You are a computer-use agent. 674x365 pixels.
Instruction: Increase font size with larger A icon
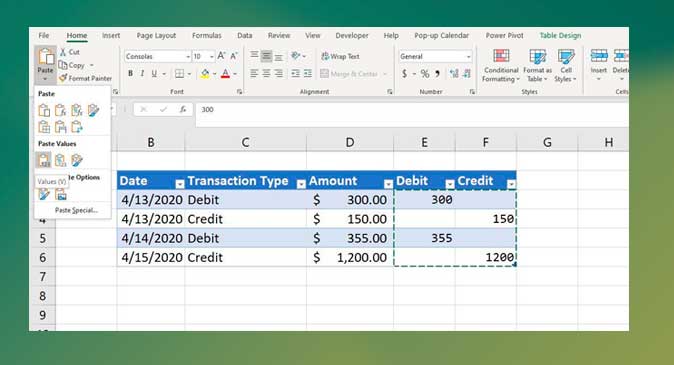[x=221, y=56]
